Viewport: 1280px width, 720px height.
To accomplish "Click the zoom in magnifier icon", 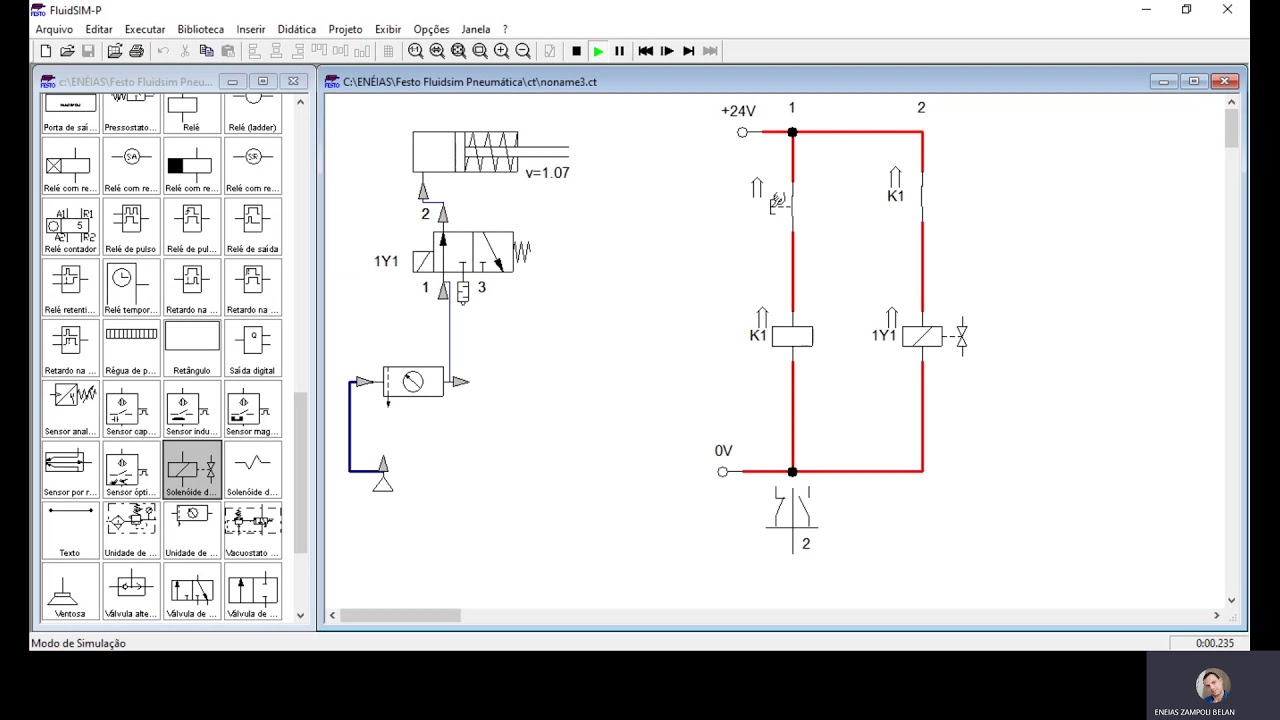I will tap(501, 51).
